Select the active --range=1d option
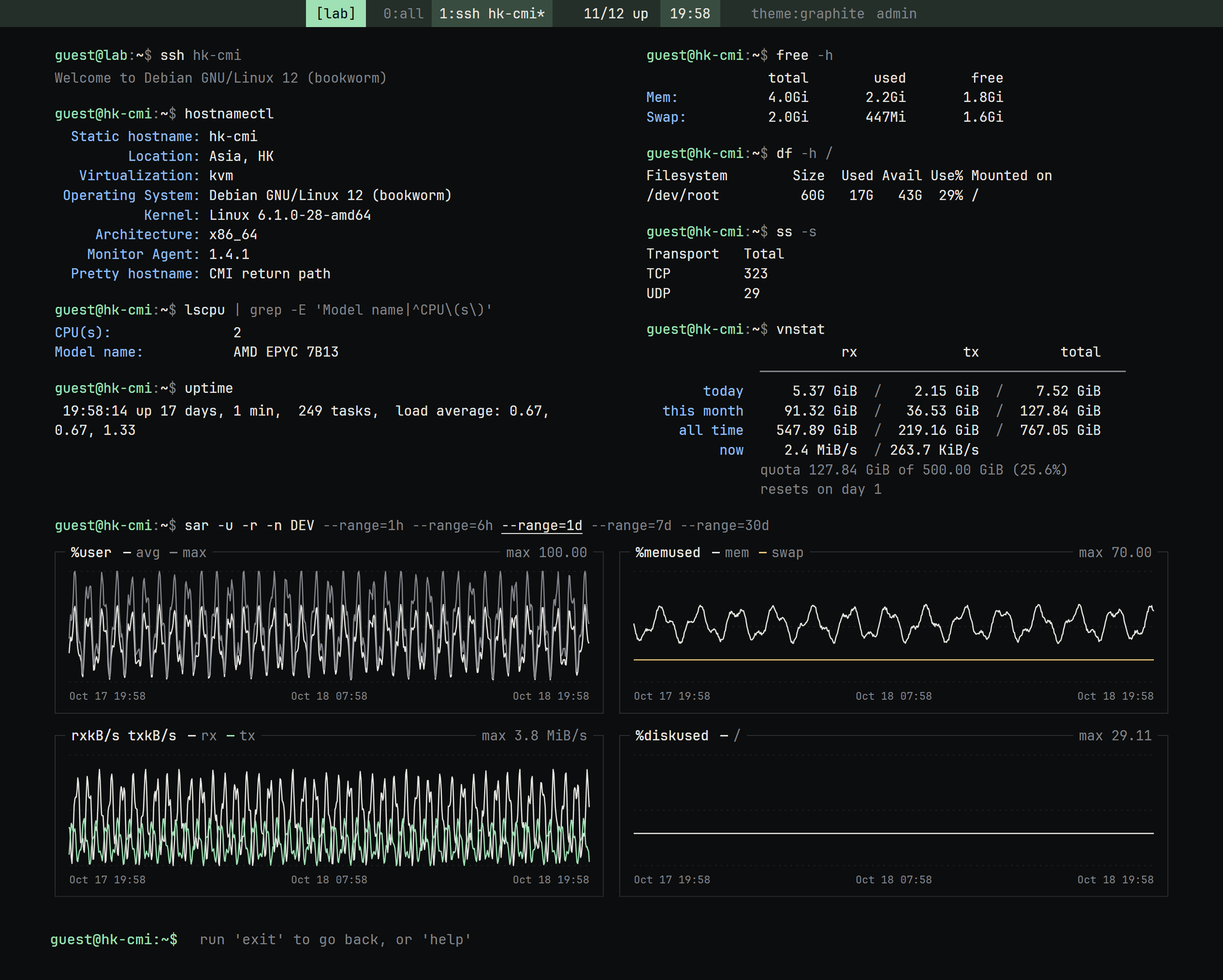The width and height of the screenshot is (1223, 980). pyautogui.click(x=541, y=525)
